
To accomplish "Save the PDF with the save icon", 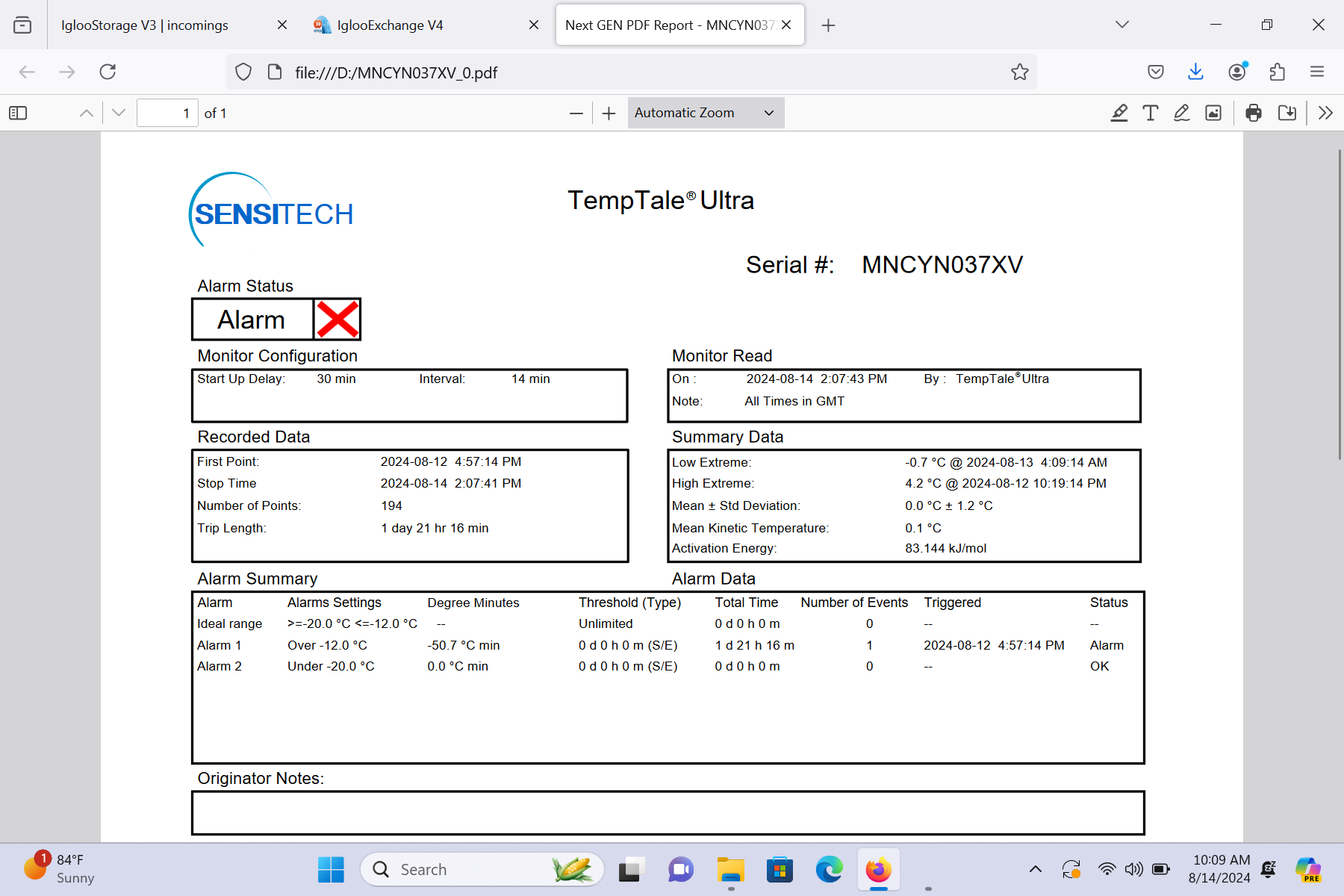I will pyautogui.click(x=1287, y=113).
